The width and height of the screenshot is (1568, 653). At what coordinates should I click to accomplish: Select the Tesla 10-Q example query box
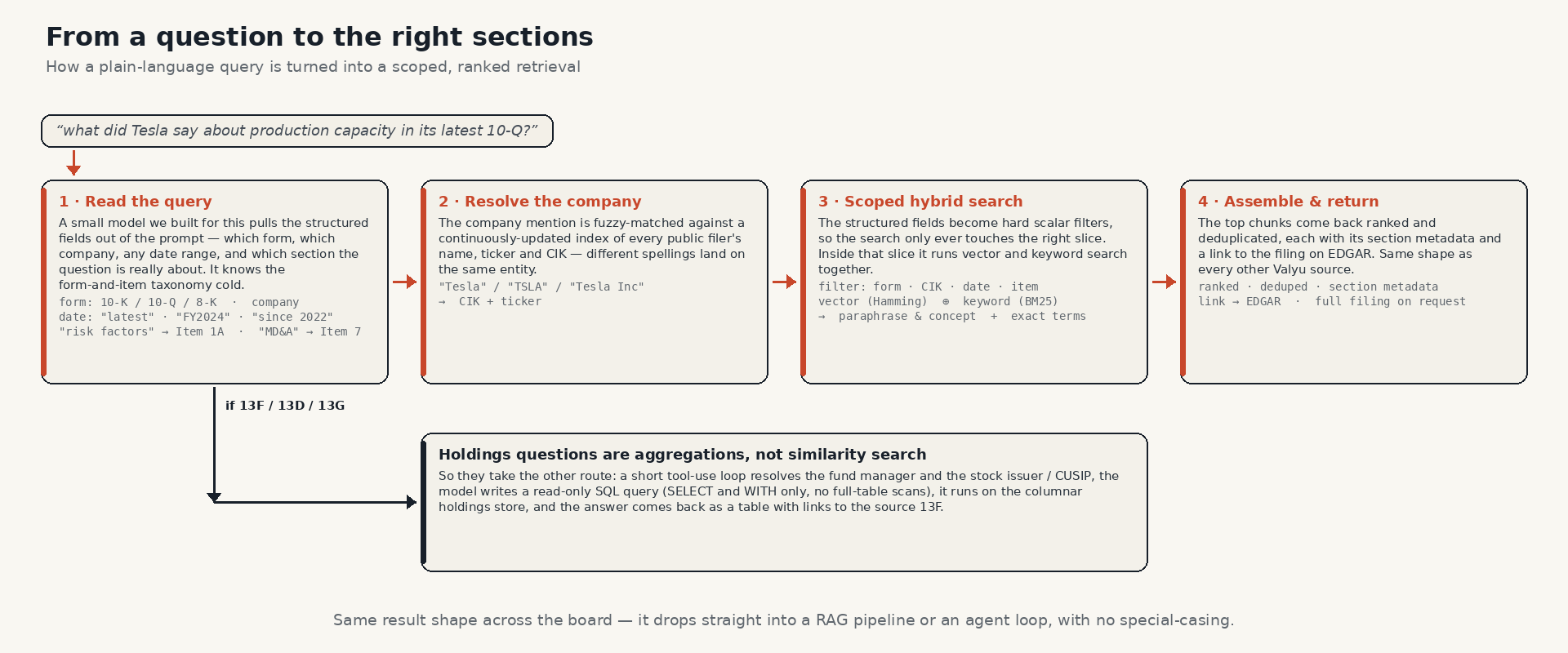click(297, 131)
